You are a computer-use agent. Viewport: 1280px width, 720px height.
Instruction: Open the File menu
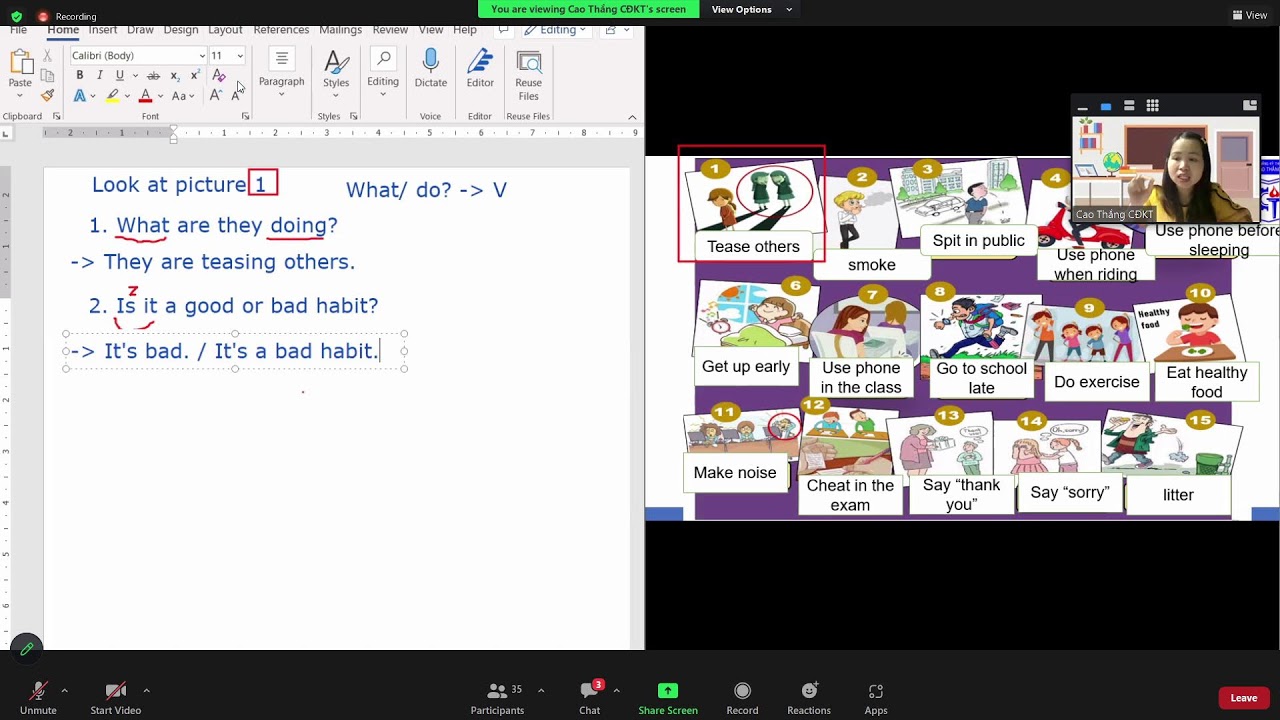coord(19,30)
